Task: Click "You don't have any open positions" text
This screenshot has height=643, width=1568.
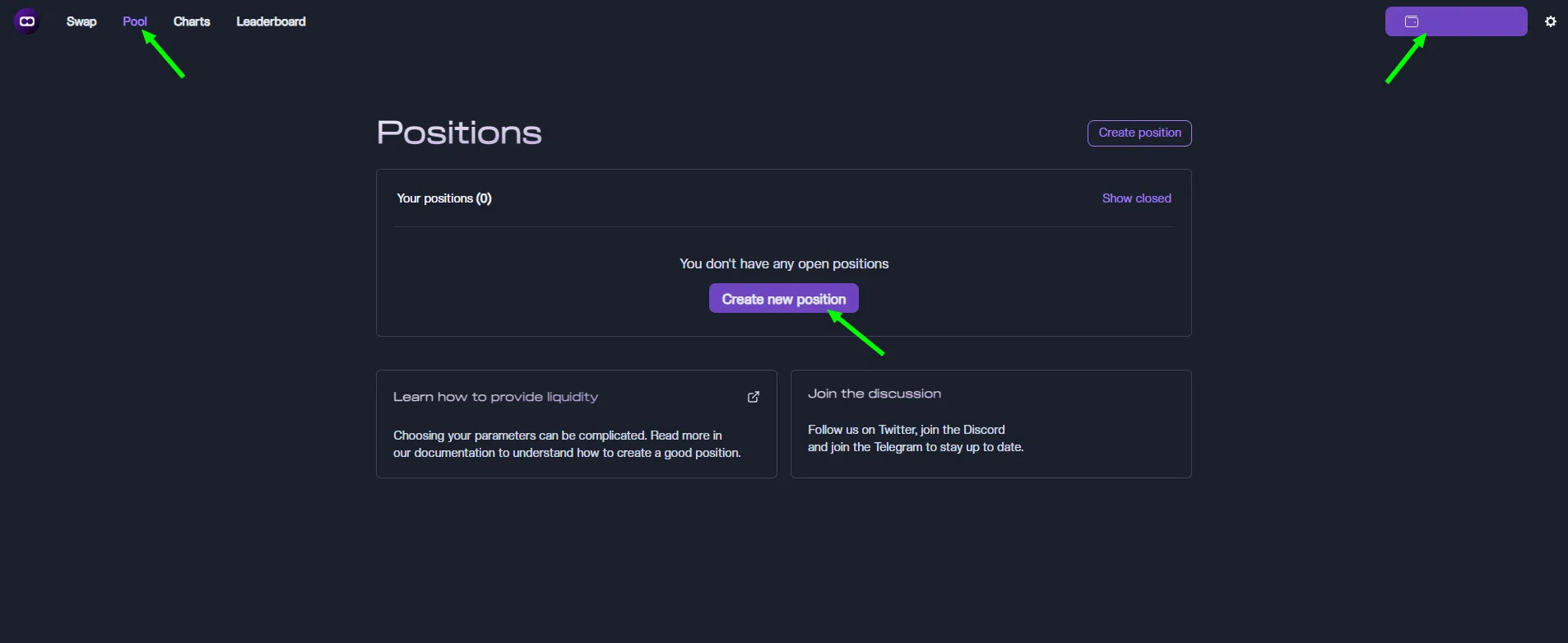Action: 784,263
